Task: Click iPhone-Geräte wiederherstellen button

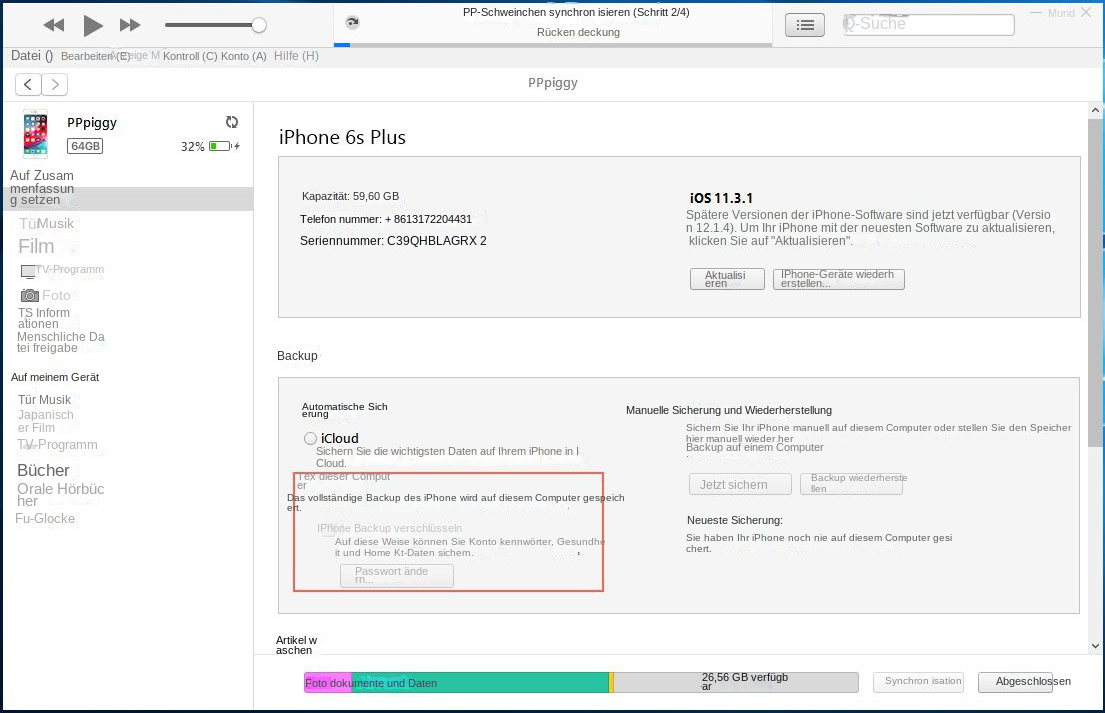Action: pyautogui.click(x=839, y=279)
